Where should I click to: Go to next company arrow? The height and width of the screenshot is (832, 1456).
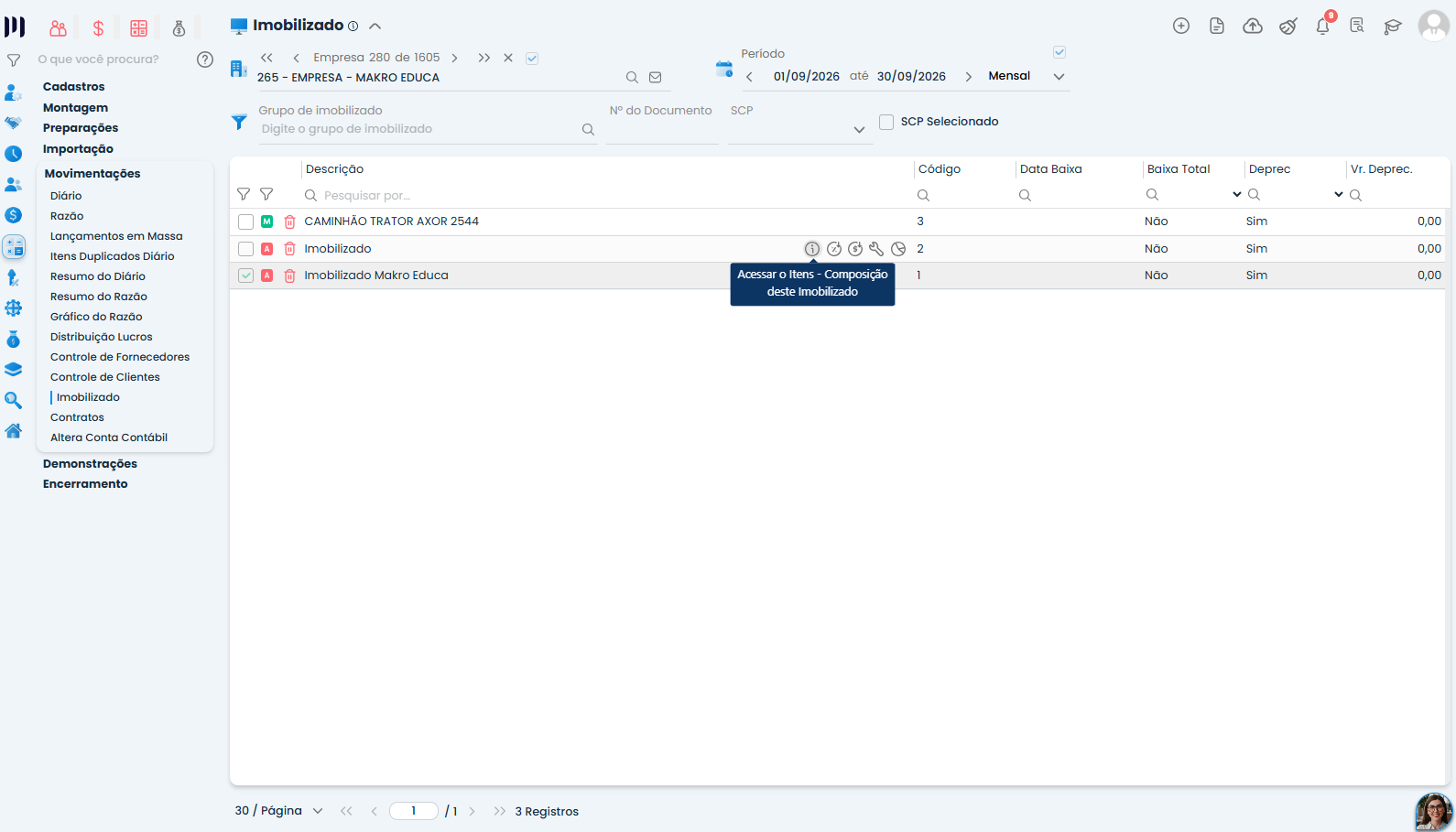pos(454,58)
